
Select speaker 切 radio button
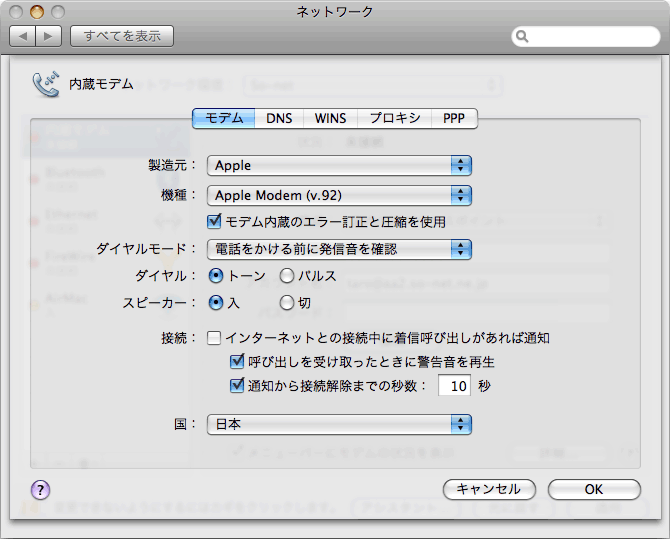pos(287,303)
